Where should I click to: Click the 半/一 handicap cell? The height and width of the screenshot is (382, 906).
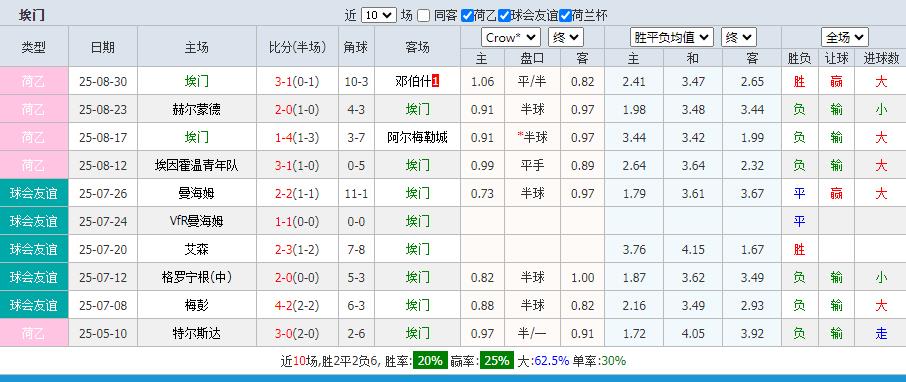532,333
